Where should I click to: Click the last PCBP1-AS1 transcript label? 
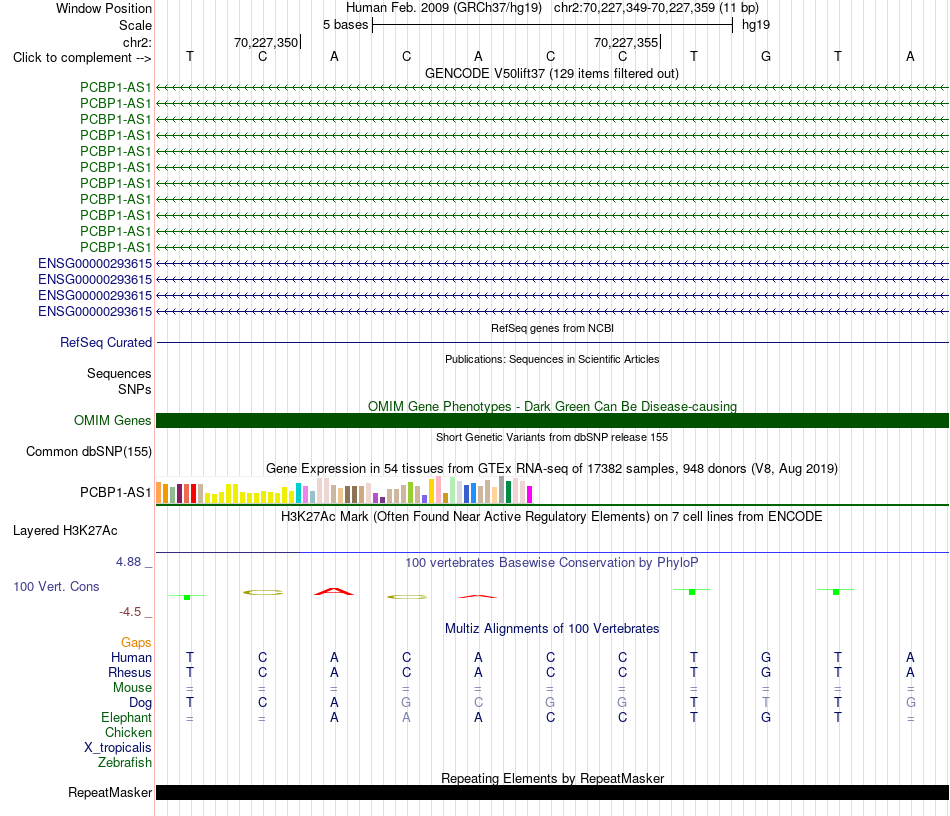(116, 247)
